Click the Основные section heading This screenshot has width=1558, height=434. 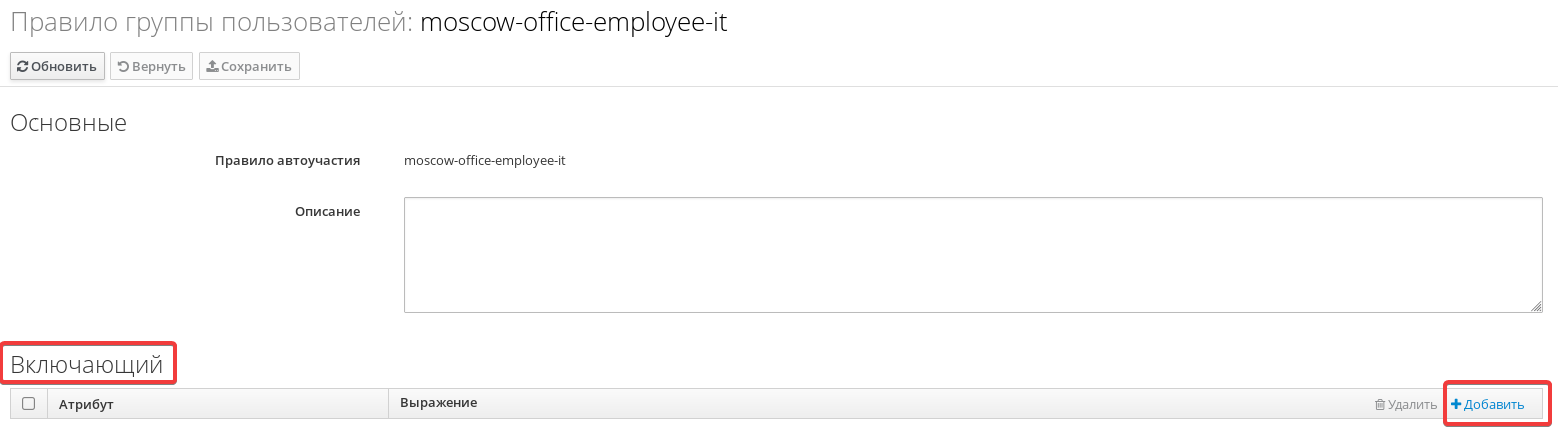point(68,124)
